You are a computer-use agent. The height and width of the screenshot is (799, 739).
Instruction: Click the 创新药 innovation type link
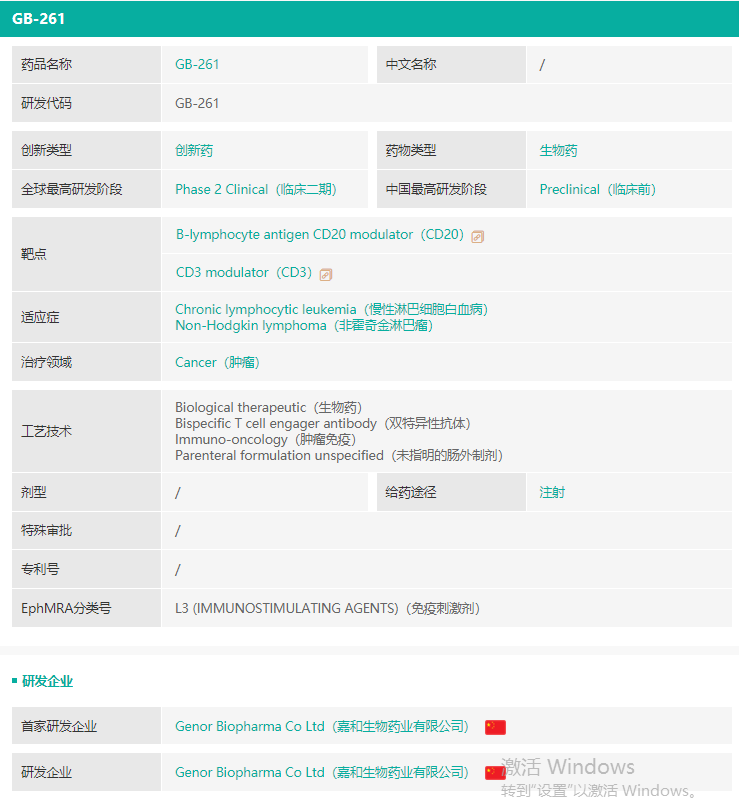pyautogui.click(x=194, y=150)
